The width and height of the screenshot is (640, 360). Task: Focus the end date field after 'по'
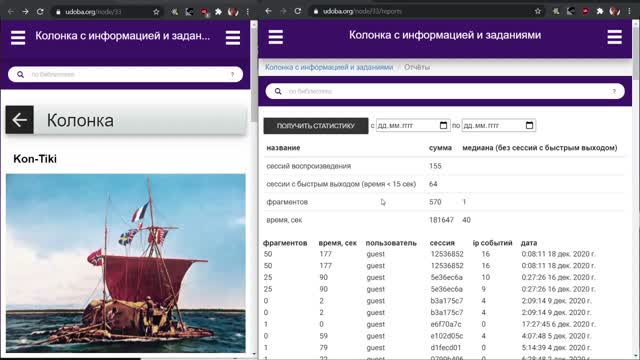click(x=498, y=125)
